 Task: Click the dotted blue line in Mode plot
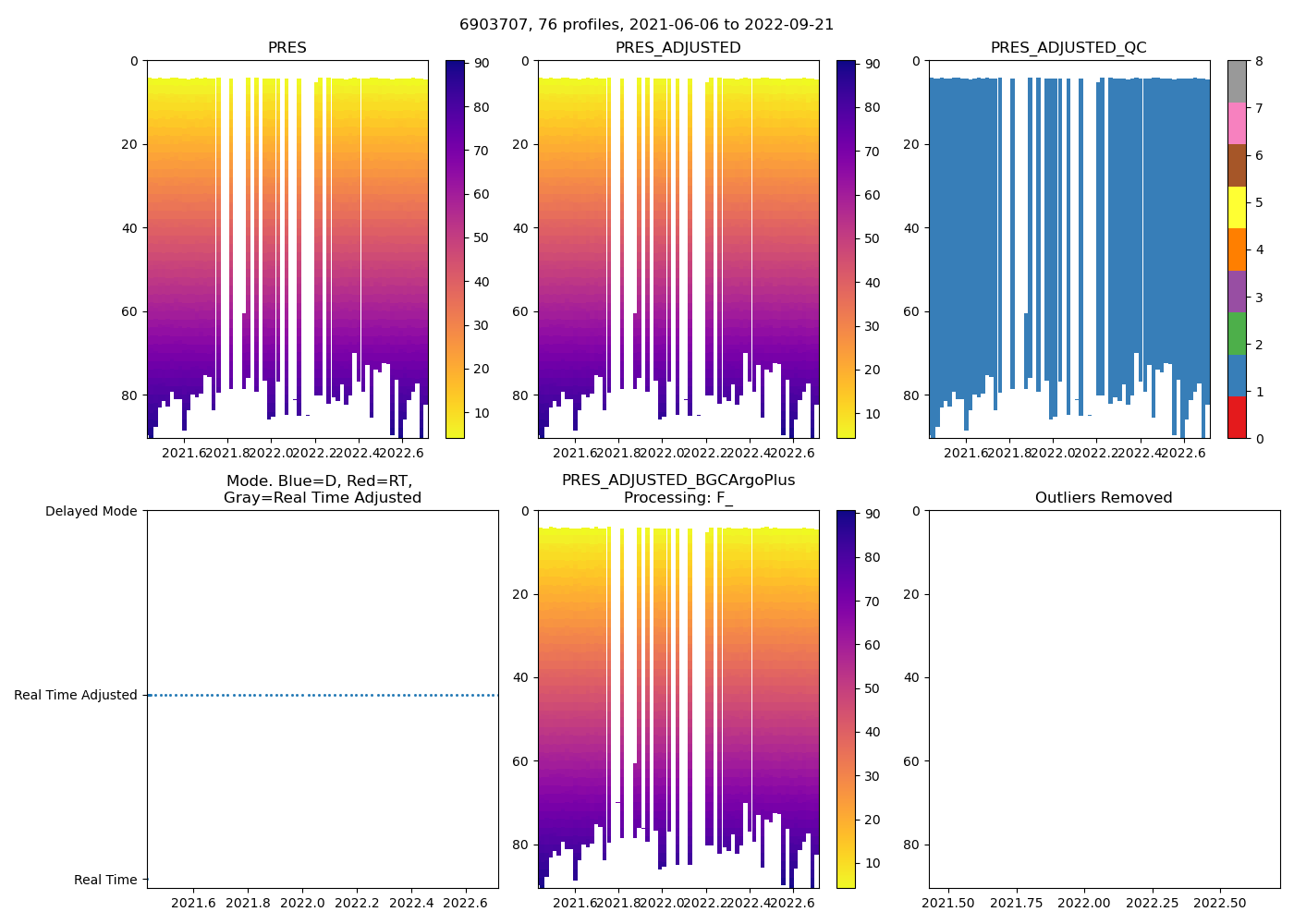pyautogui.click(x=322, y=695)
